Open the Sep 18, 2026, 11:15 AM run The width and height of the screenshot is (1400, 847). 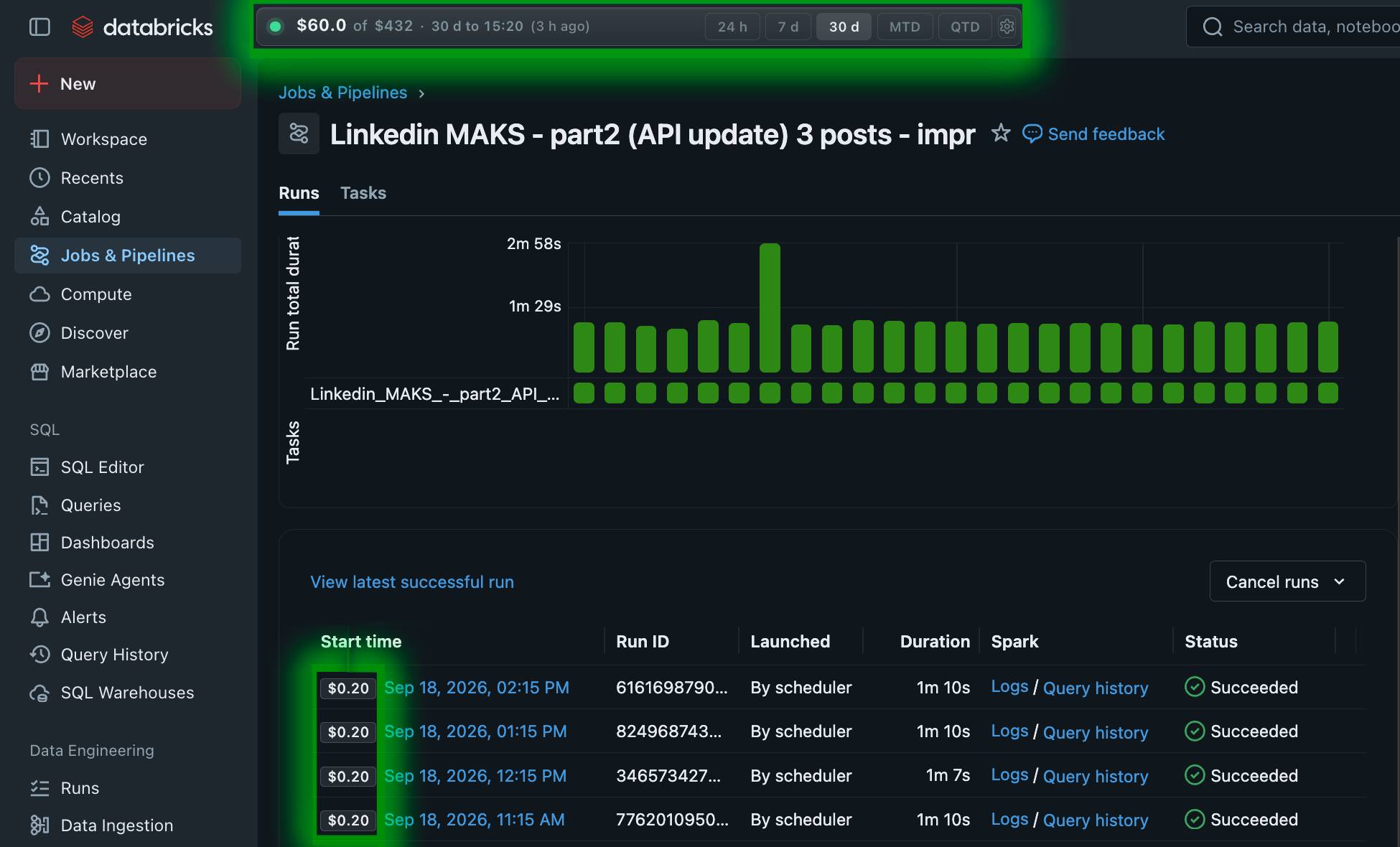tap(475, 820)
